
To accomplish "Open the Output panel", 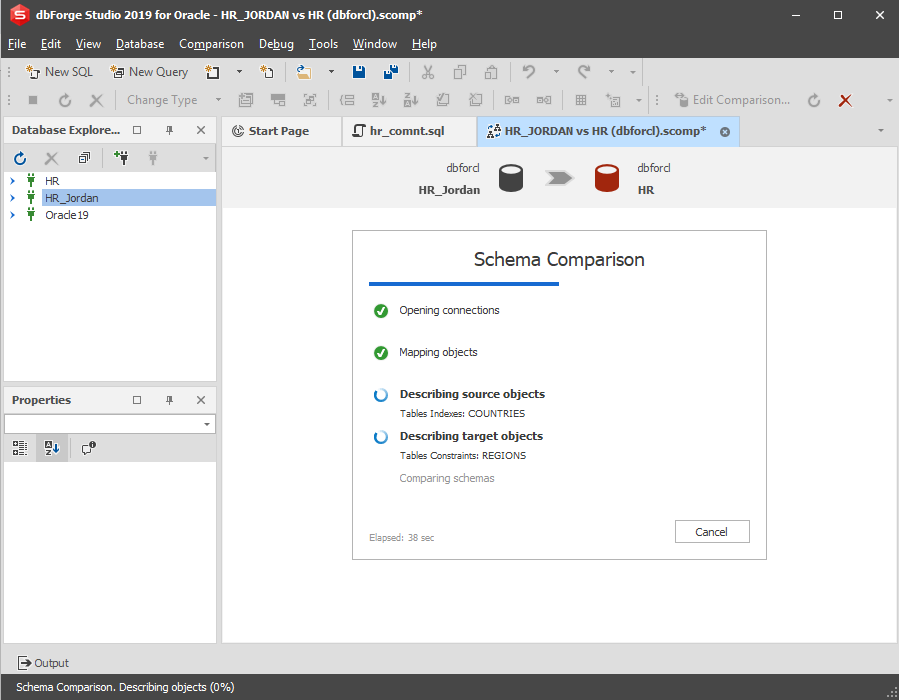I will (43, 663).
